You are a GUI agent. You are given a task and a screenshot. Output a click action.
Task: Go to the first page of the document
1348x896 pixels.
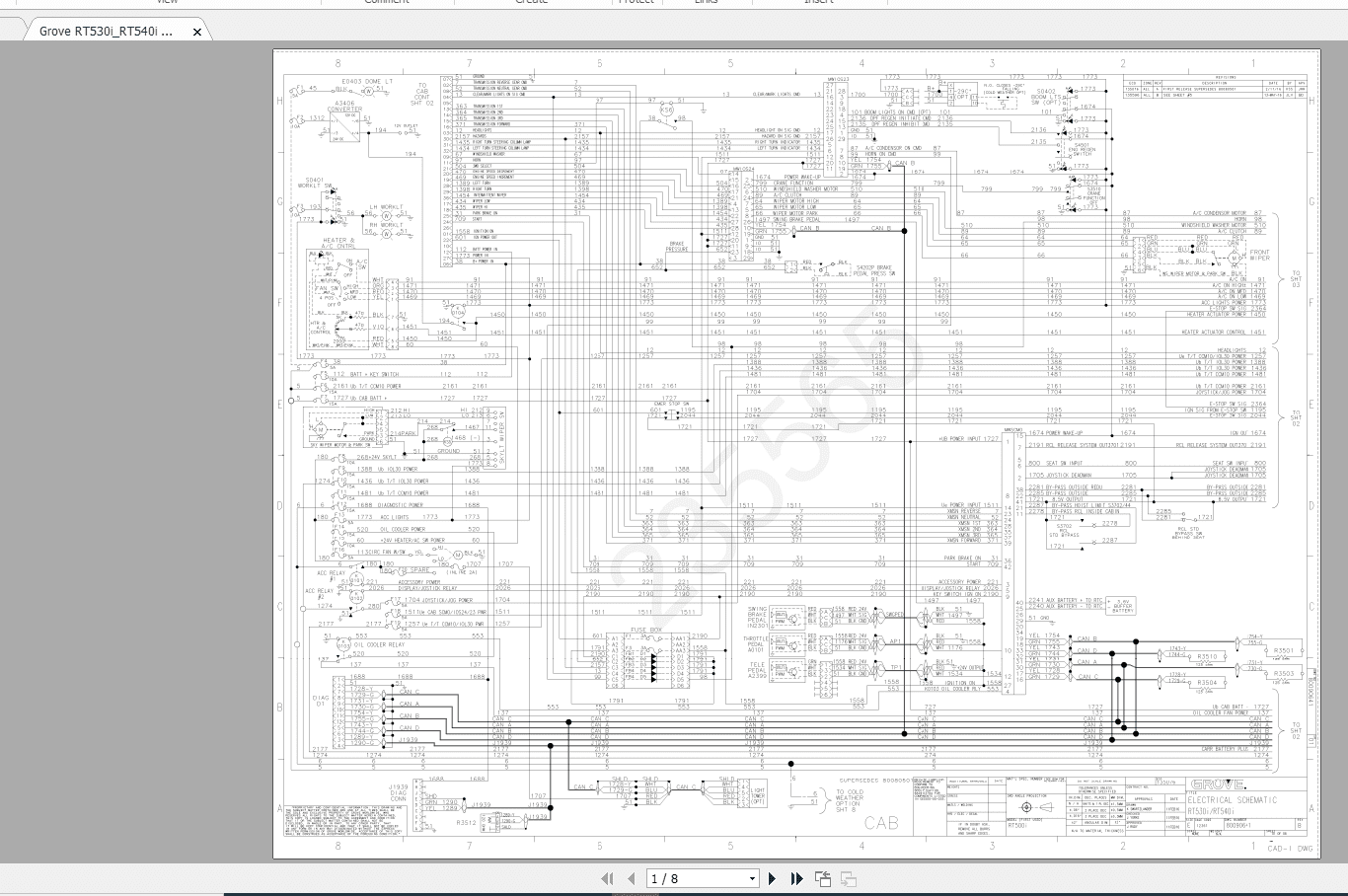608,878
